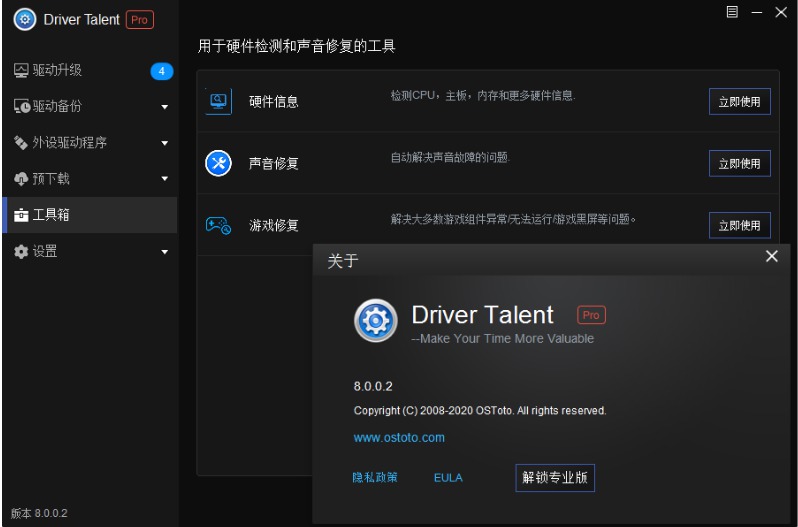
Task: Click the Driver Talent title in 关于 dialog
Action: 482,315
